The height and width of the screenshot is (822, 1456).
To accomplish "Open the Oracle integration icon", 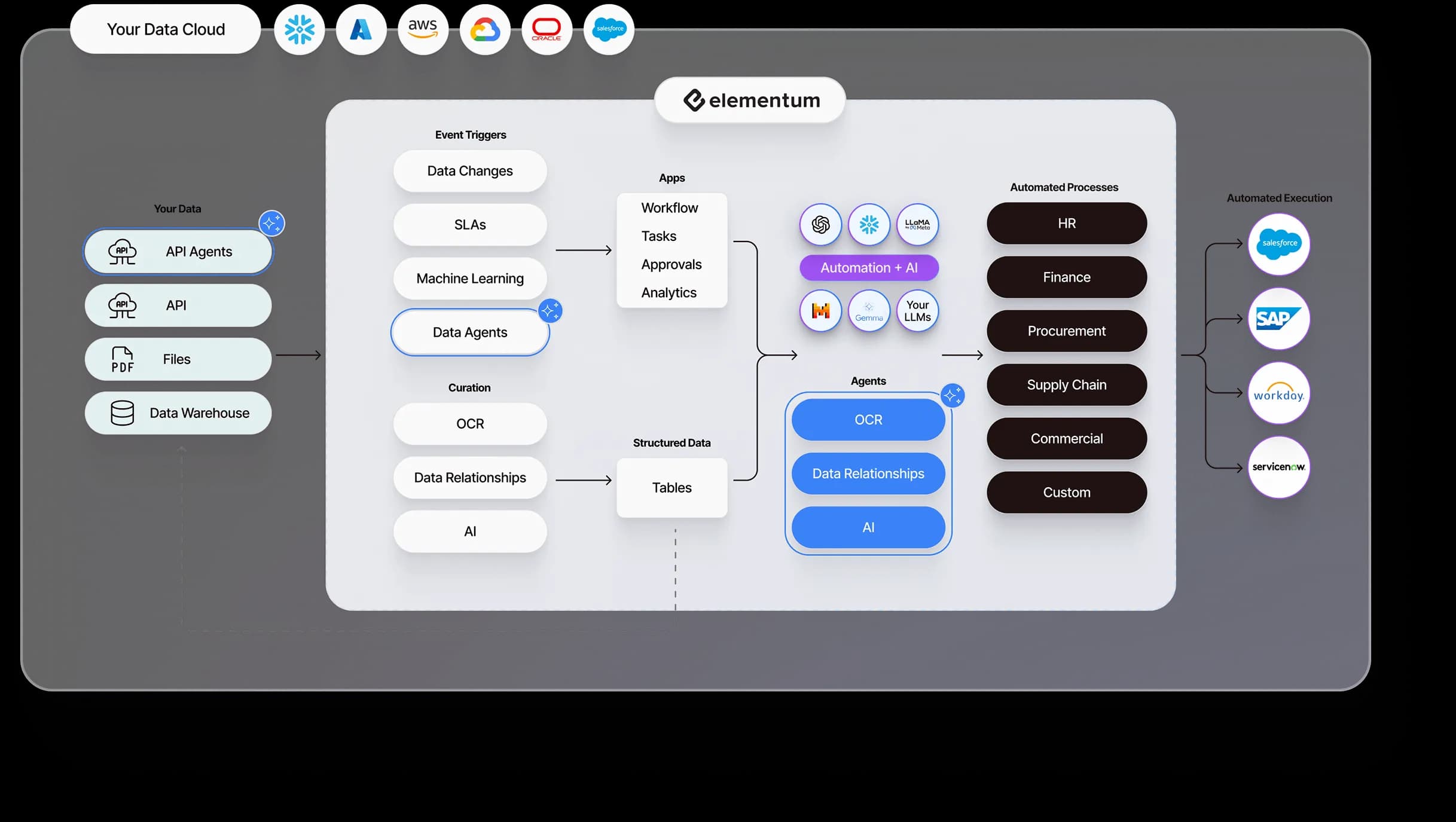I will 547,29.
